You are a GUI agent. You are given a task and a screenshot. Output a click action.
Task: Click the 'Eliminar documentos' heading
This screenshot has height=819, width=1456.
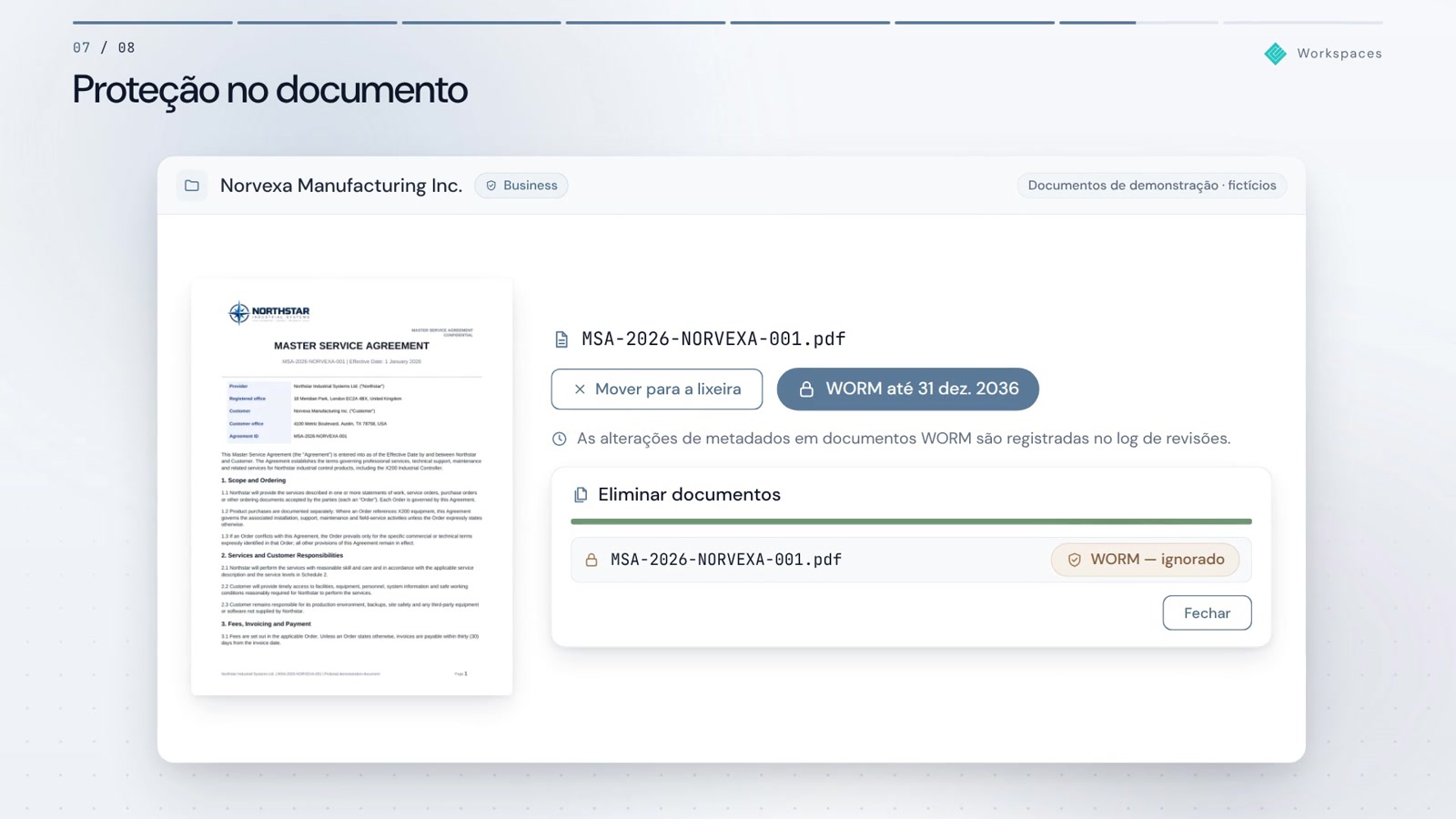coord(689,495)
